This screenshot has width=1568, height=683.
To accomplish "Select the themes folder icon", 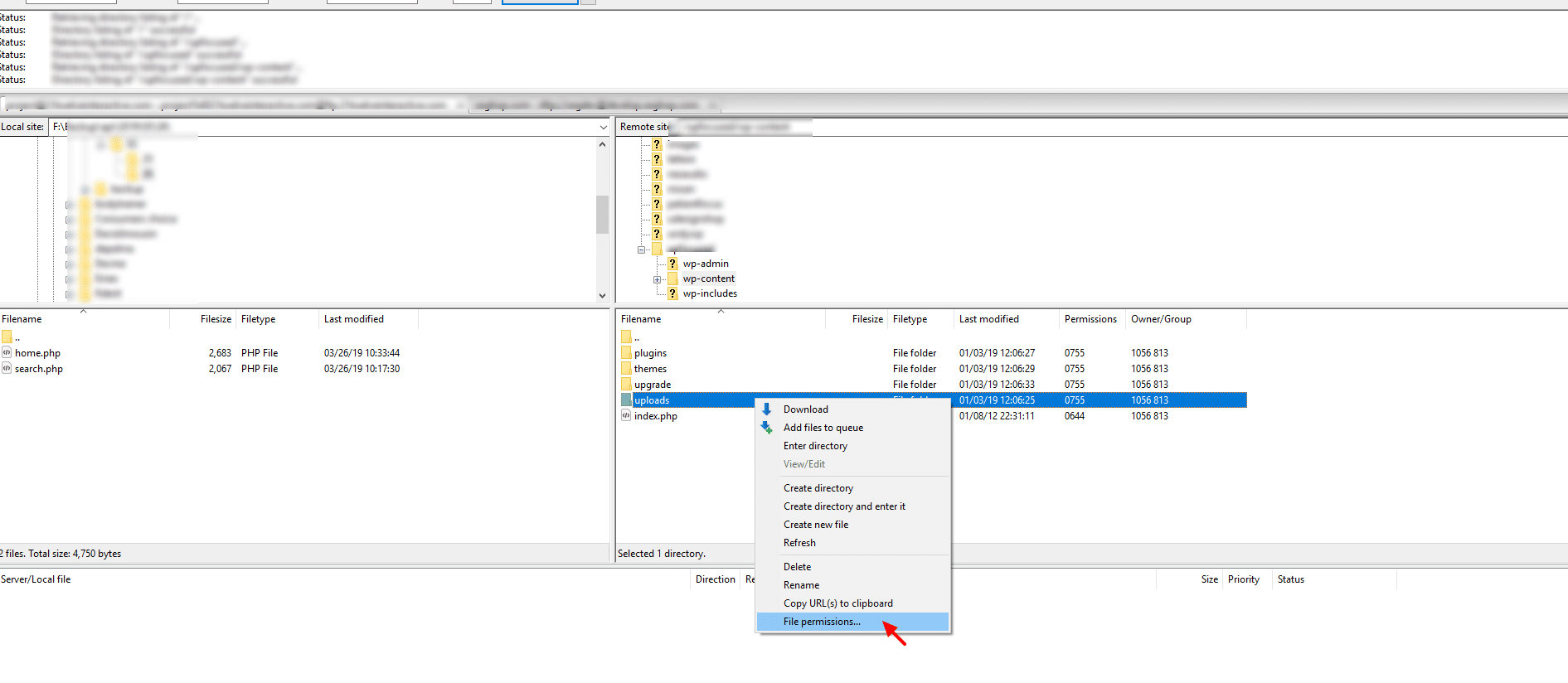I will (x=626, y=369).
